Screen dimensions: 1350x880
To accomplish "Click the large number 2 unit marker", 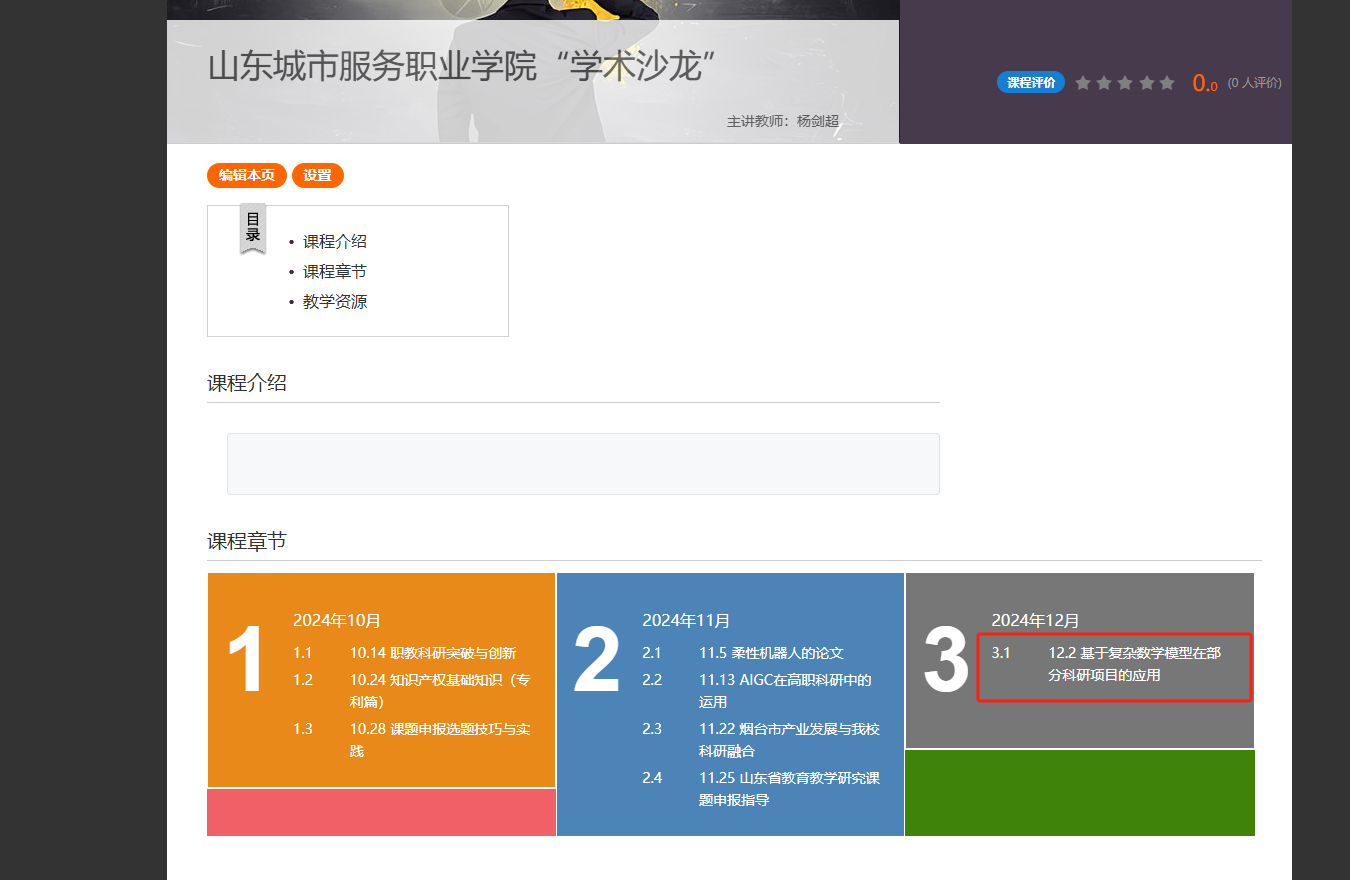I will pyautogui.click(x=597, y=660).
